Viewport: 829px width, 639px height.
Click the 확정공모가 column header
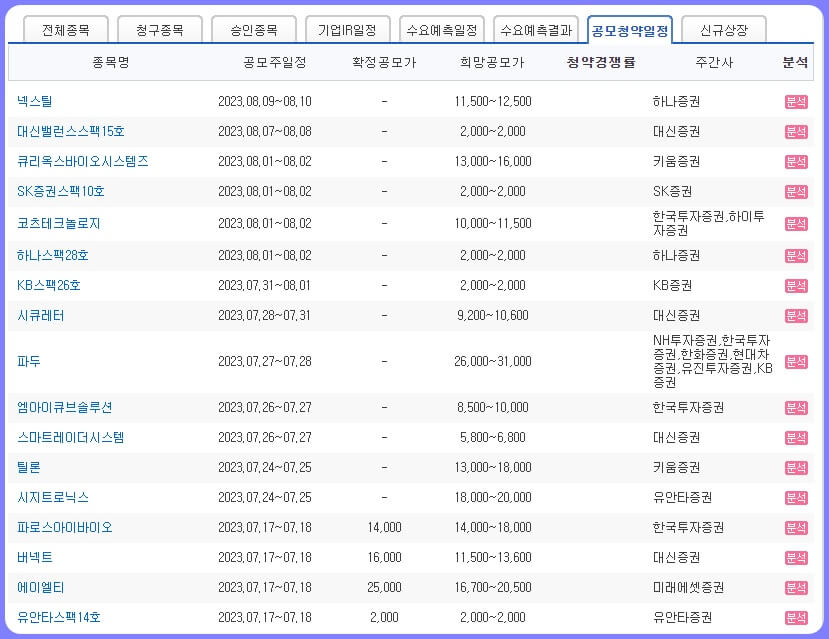(x=384, y=62)
